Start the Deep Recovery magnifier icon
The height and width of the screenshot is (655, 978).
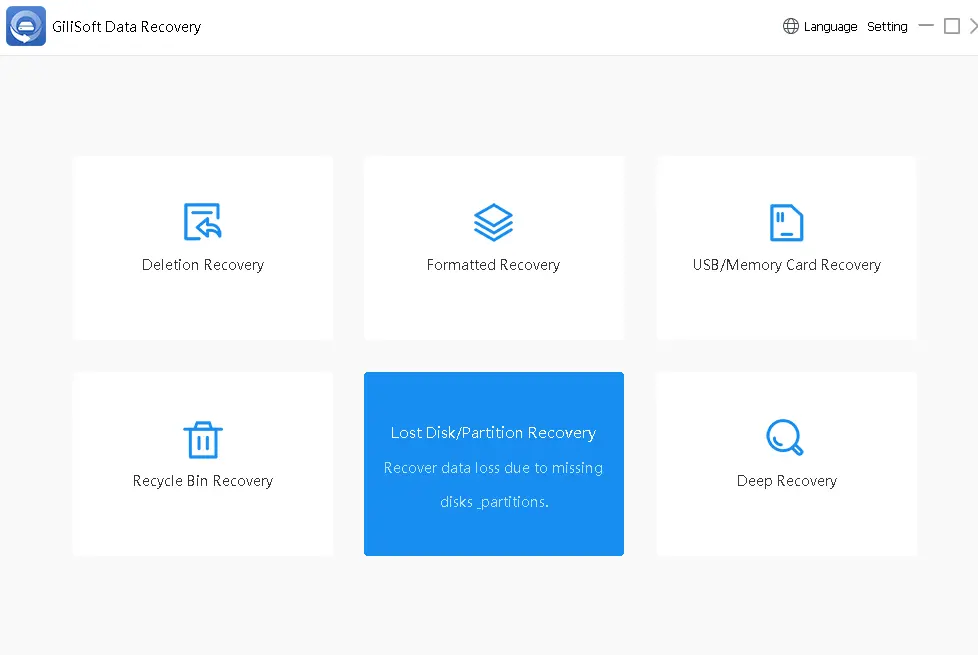click(x=785, y=437)
